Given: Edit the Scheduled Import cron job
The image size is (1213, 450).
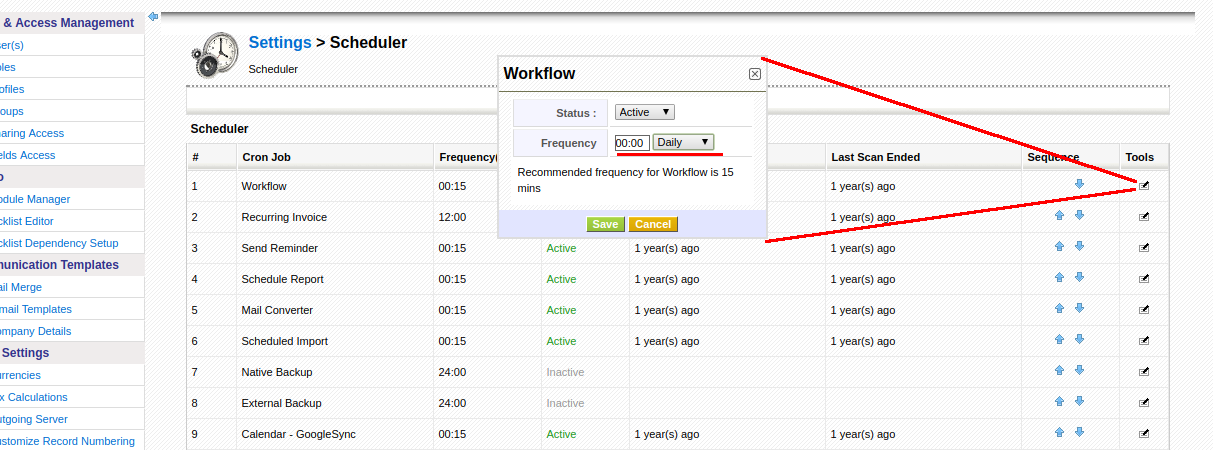Looking at the screenshot, I should pyautogui.click(x=1145, y=340).
